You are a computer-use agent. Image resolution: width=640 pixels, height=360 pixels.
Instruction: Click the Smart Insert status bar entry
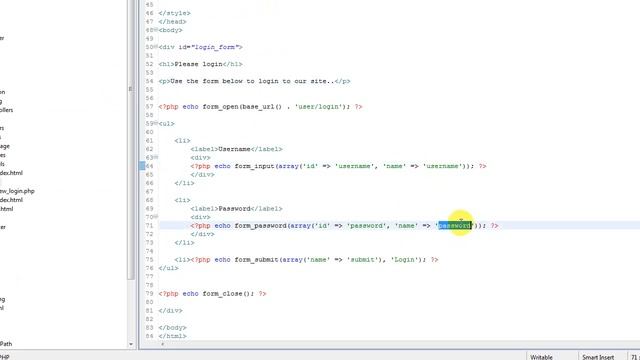click(598, 357)
